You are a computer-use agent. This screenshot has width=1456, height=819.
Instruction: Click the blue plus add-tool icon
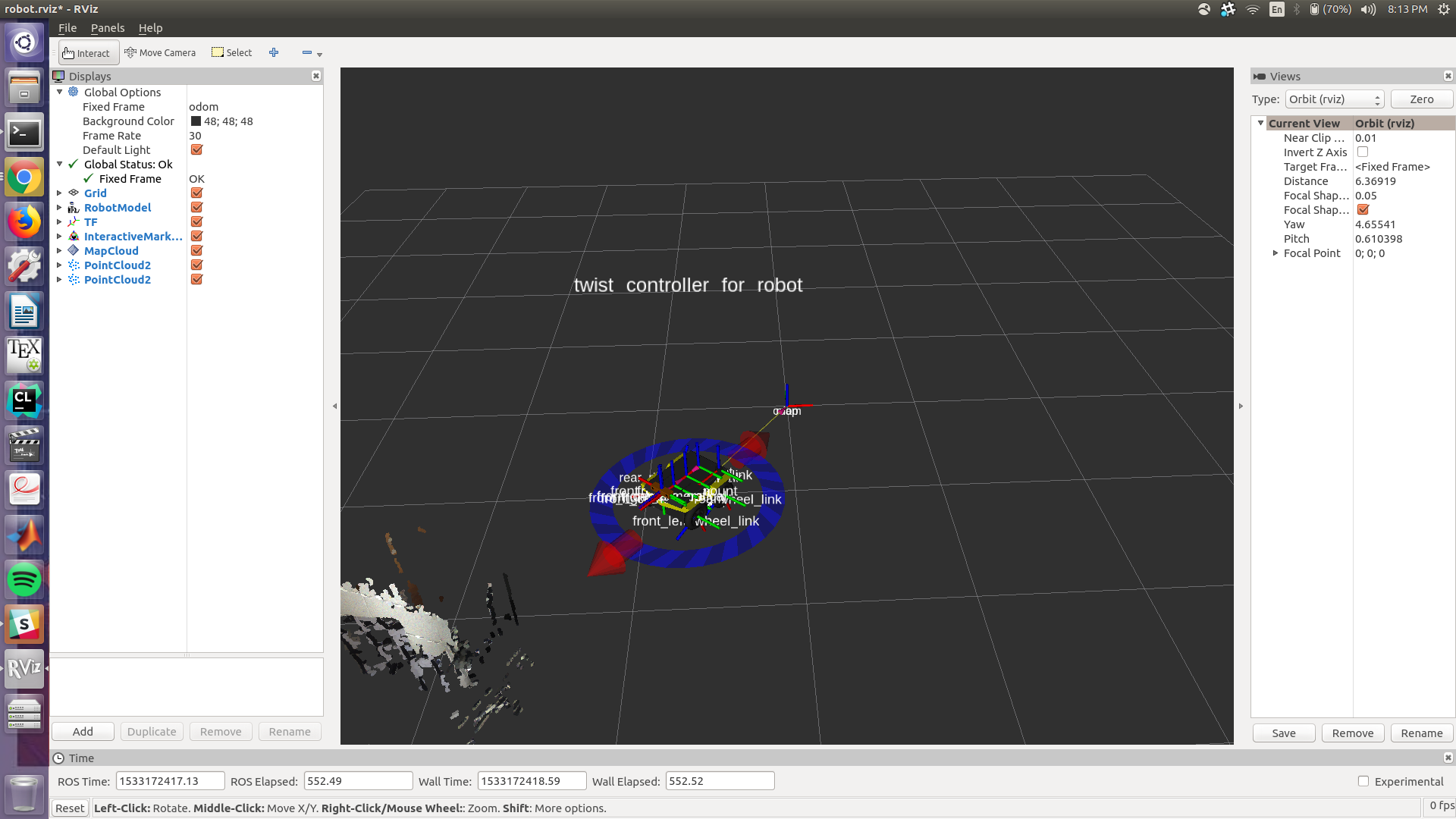274,53
